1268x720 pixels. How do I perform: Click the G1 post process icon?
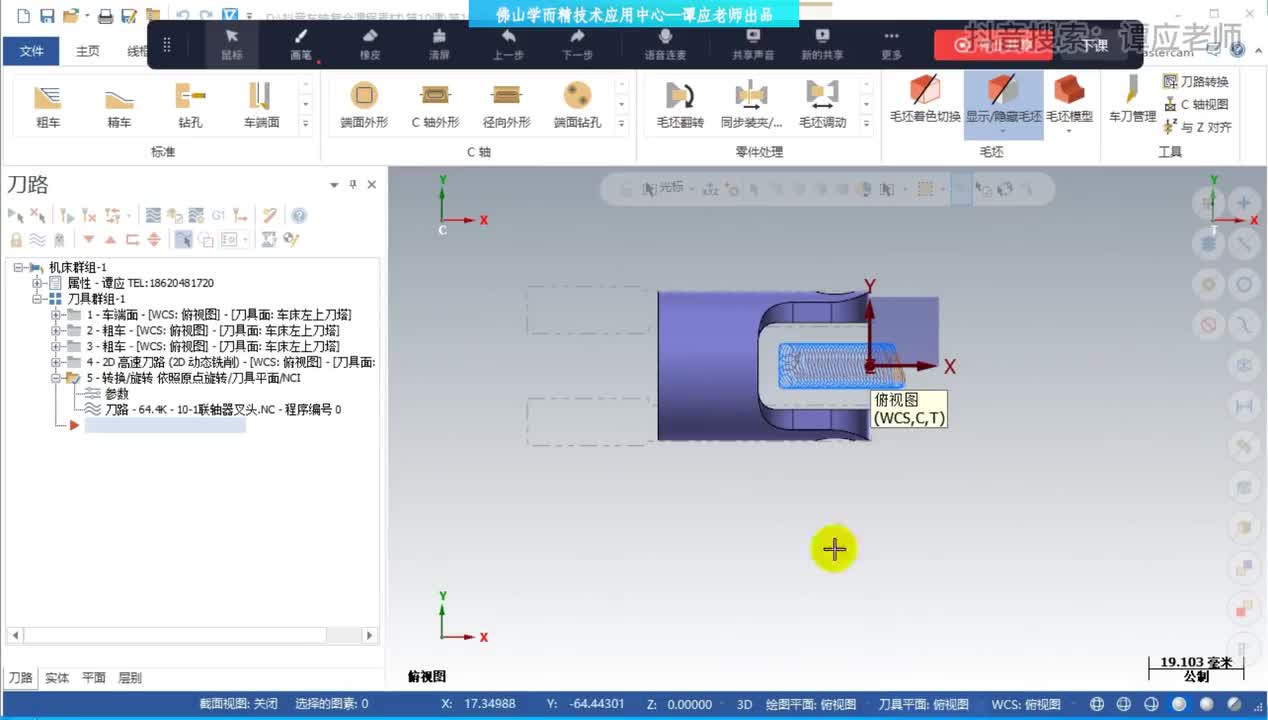point(218,215)
